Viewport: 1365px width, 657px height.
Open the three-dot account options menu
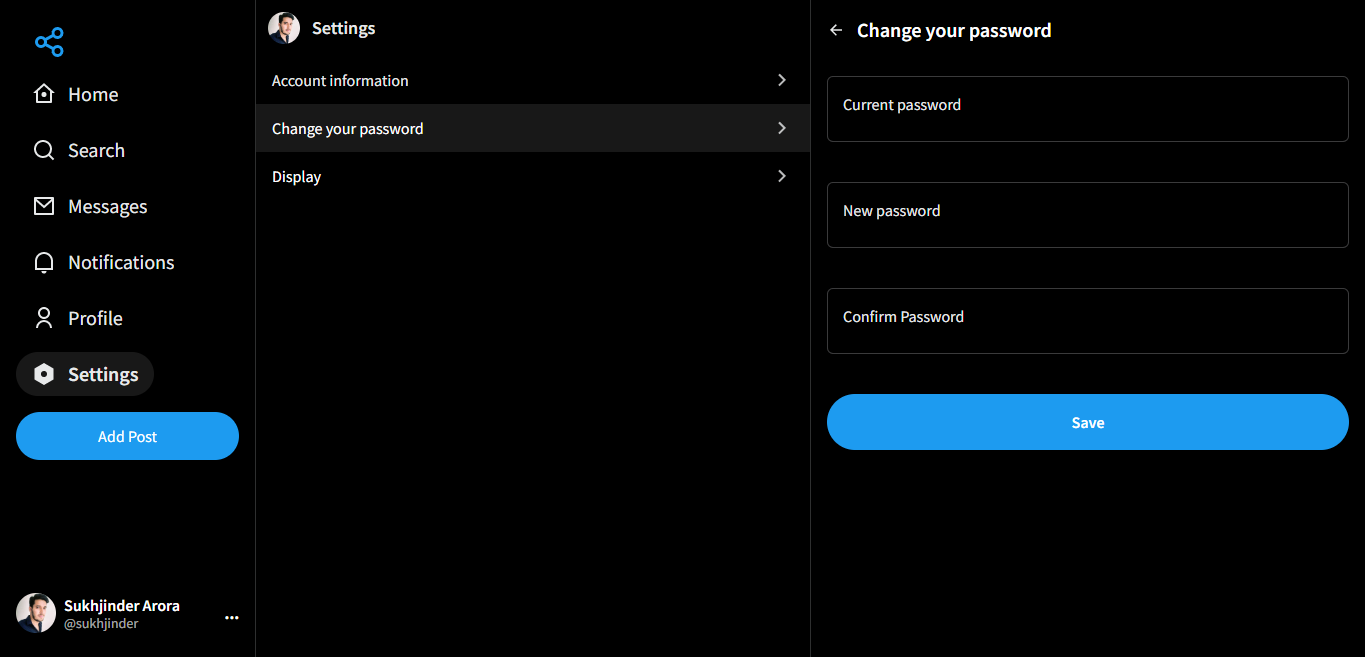[232, 618]
